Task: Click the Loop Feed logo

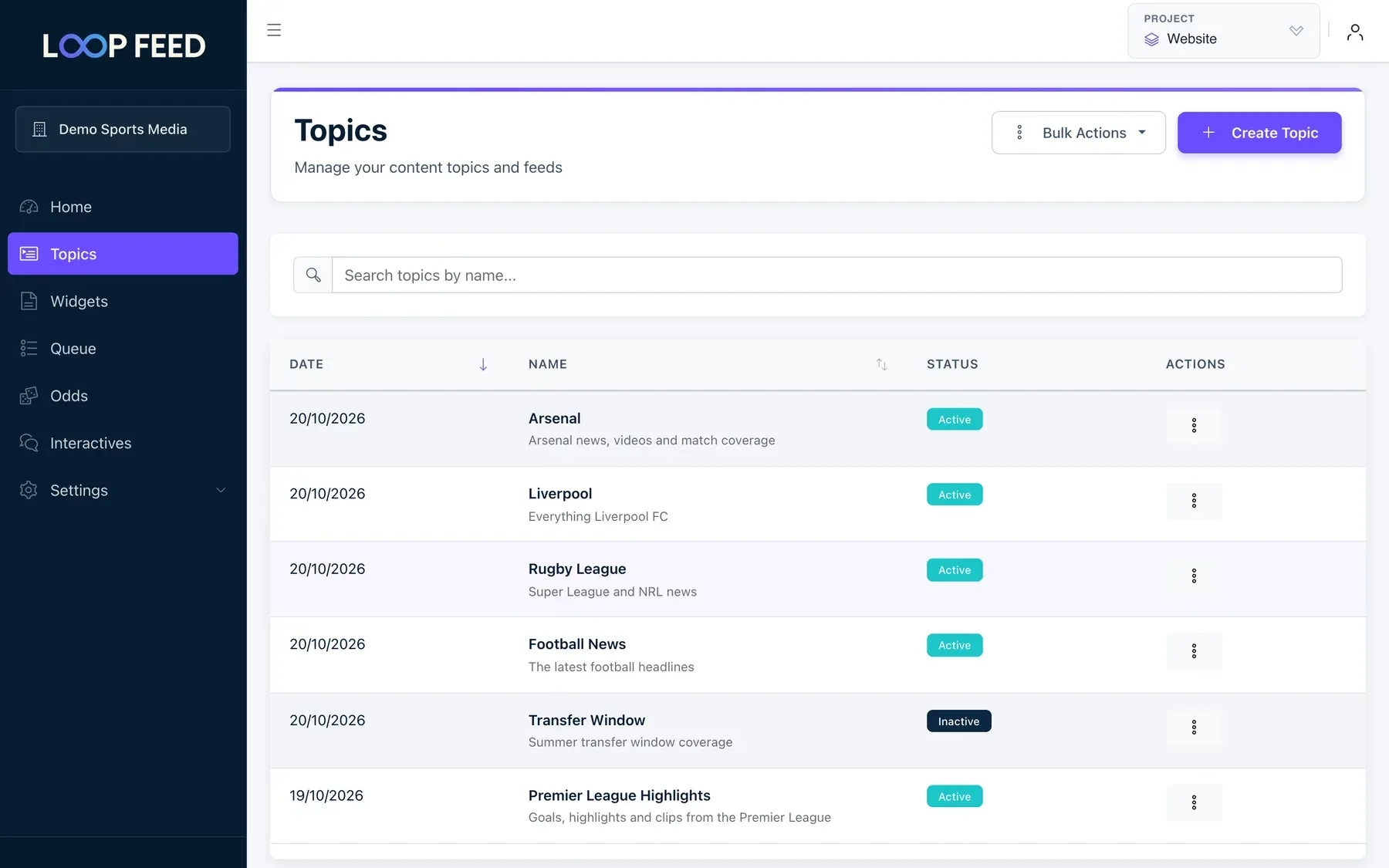Action: click(x=123, y=46)
